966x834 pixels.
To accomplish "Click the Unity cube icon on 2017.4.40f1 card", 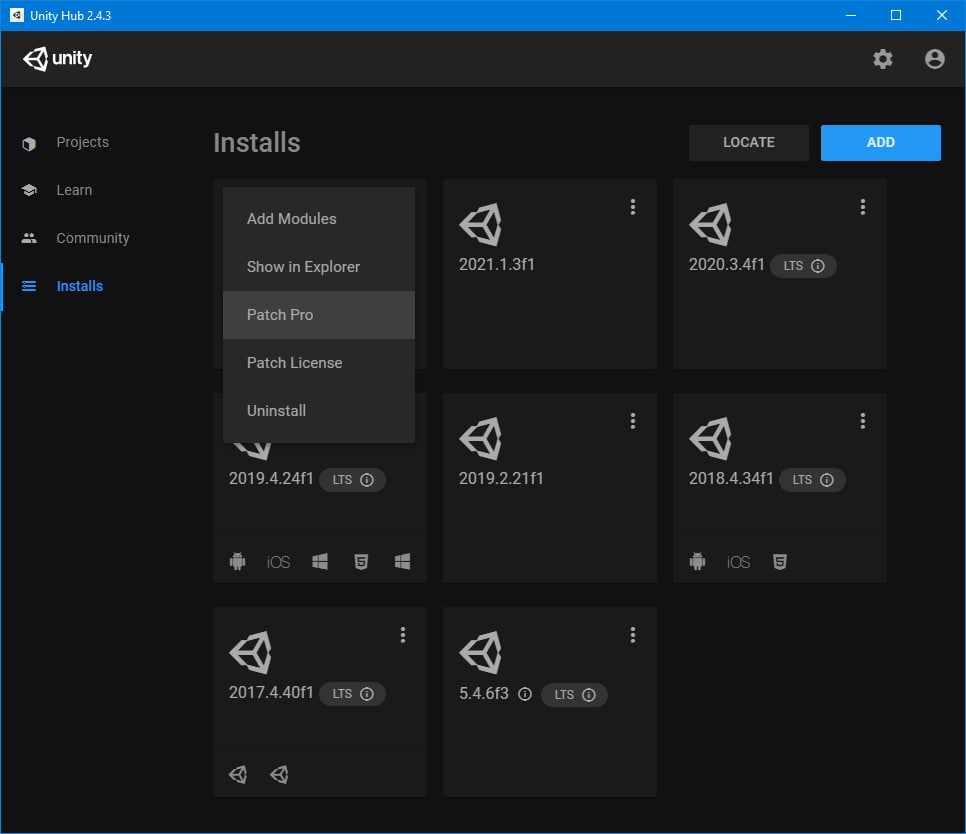I will coord(250,652).
